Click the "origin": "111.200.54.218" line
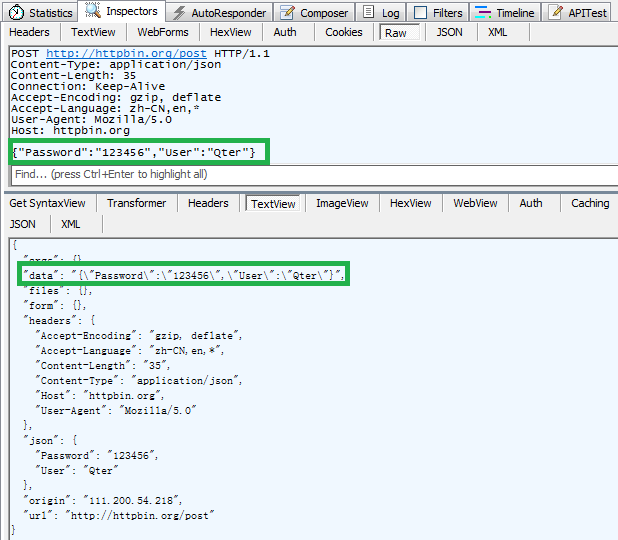The image size is (618, 540). [x=102, y=500]
